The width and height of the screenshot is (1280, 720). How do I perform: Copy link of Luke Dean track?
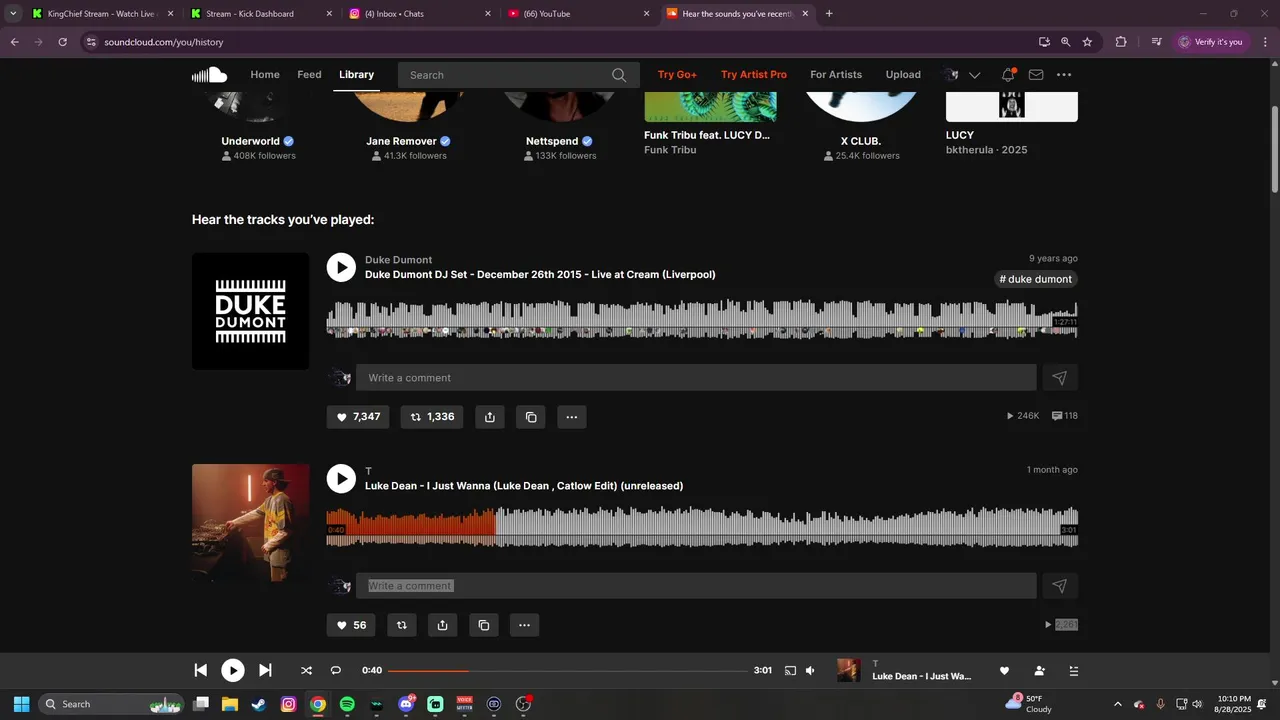484,625
